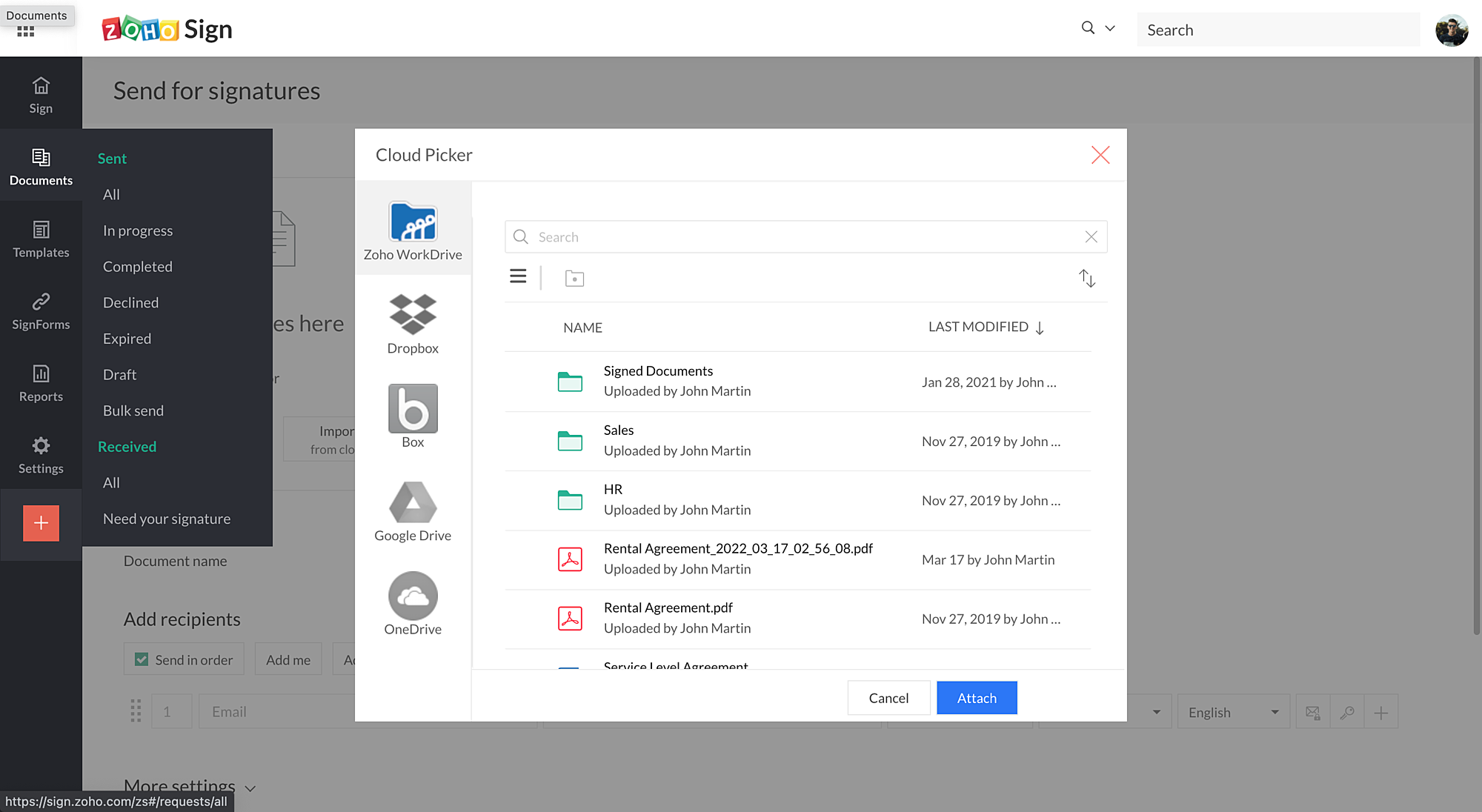Open the recipient action dropdown arrow

(1156, 712)
